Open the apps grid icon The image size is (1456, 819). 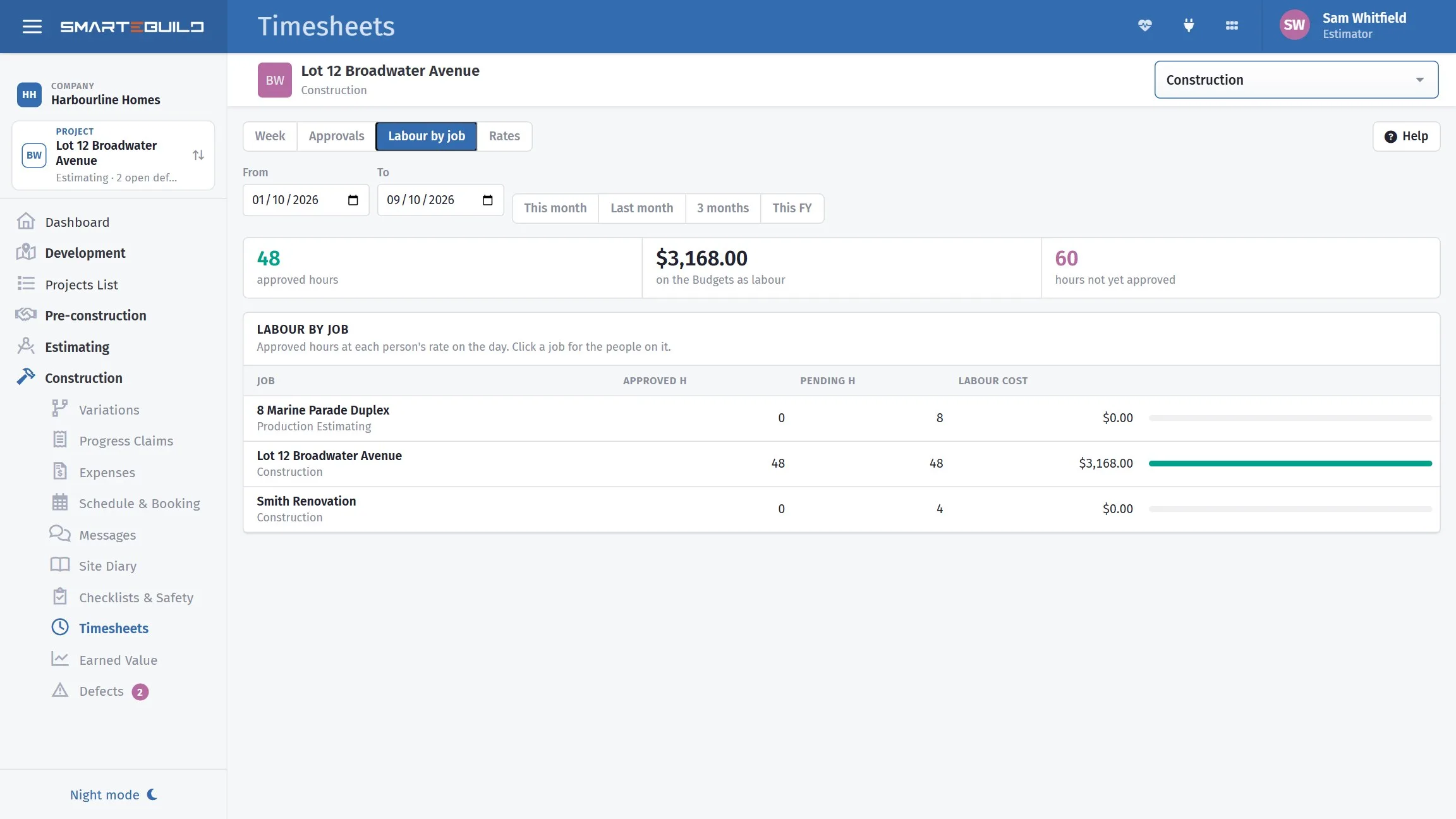click(1232, 26)
